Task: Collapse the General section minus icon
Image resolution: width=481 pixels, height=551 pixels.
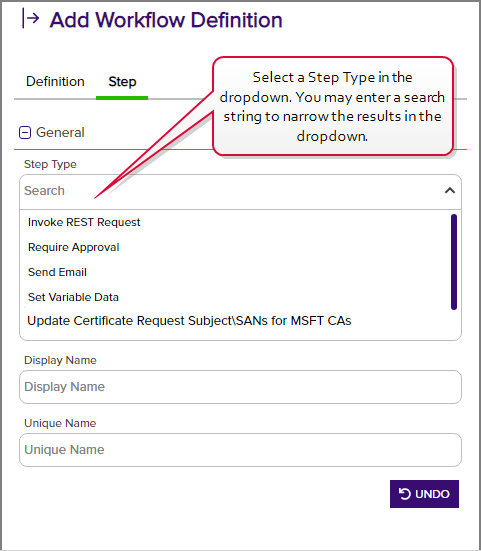Action: click(25, 132)
